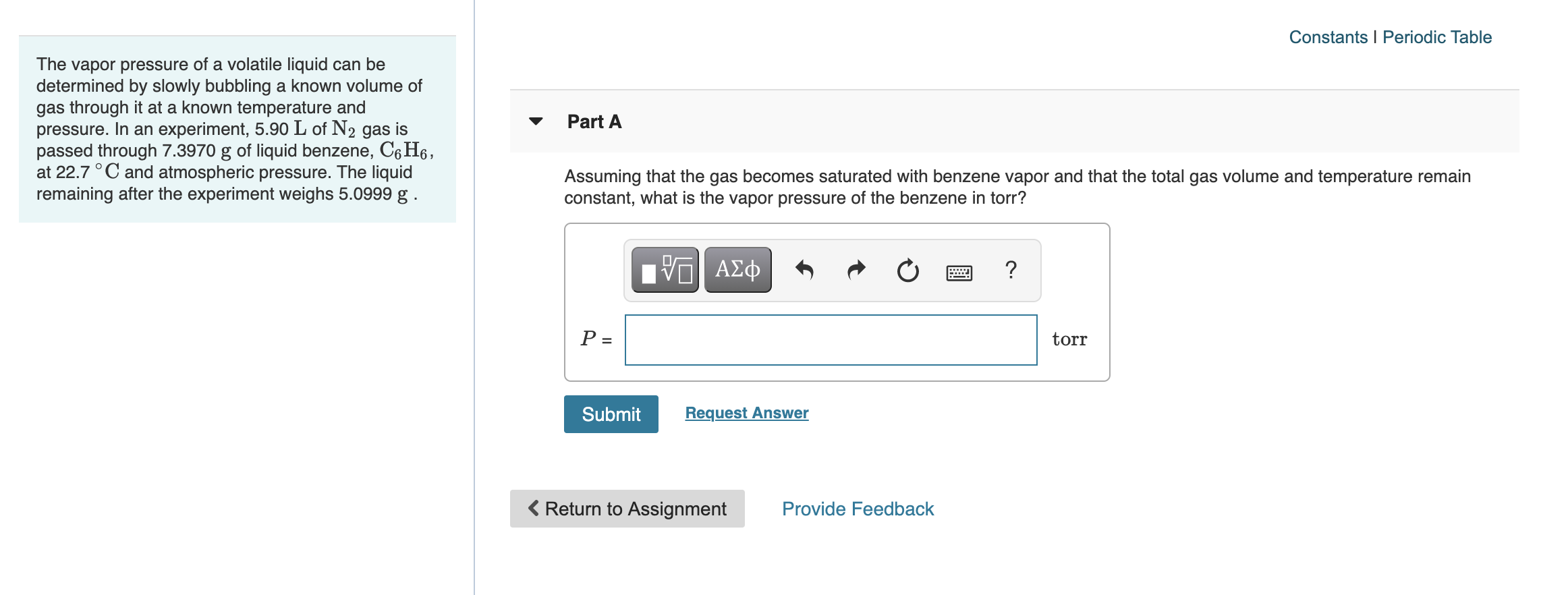Open help question mark icon
The height and width of the screenshot is (595, 1568).
tap(1010, 270)
